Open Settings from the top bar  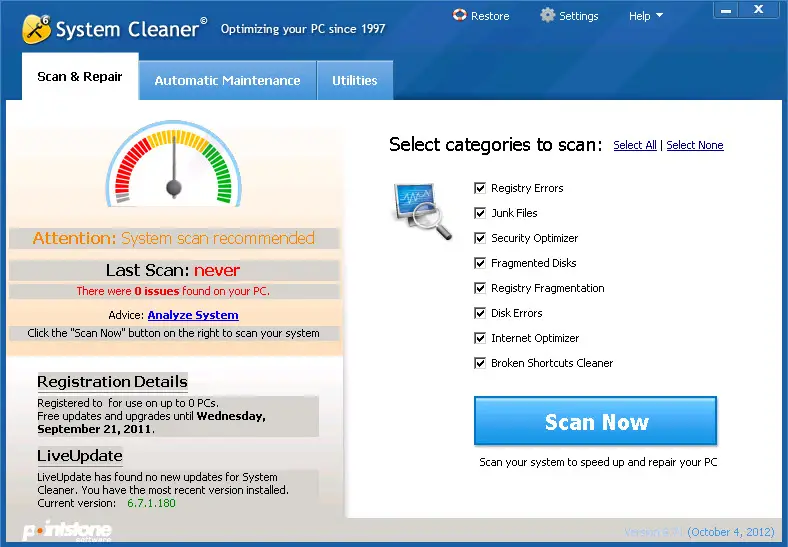(569, 16)
